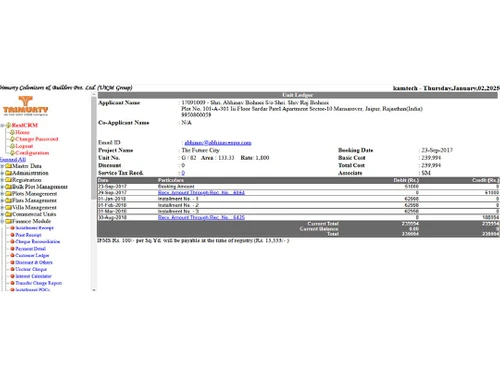Select Logout from RealCRM menu
Screen dimensions: 500x375
tap(24, 146)
